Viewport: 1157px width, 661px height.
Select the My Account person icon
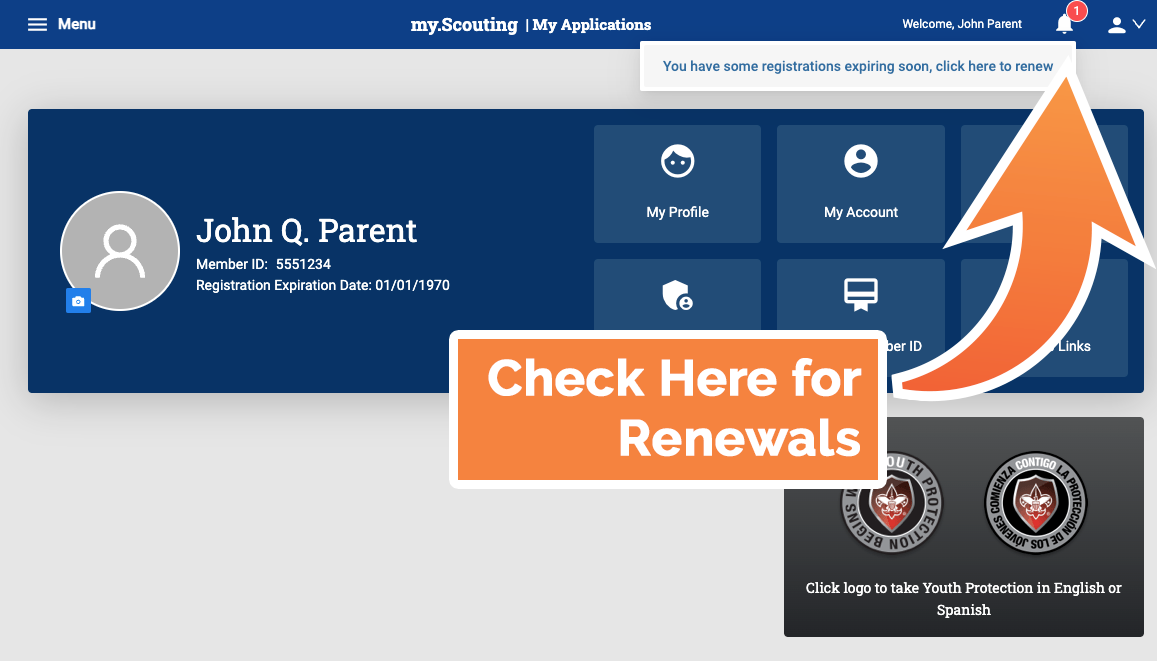(x=860, y=161)
